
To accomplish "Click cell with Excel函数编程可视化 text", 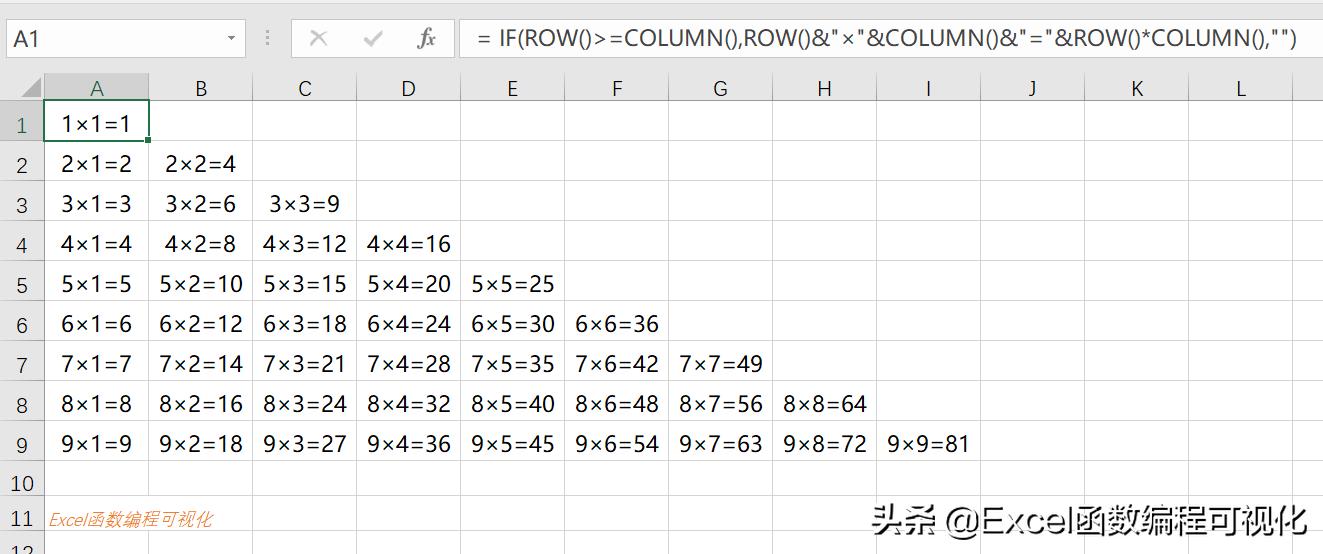I will (97, 518).
